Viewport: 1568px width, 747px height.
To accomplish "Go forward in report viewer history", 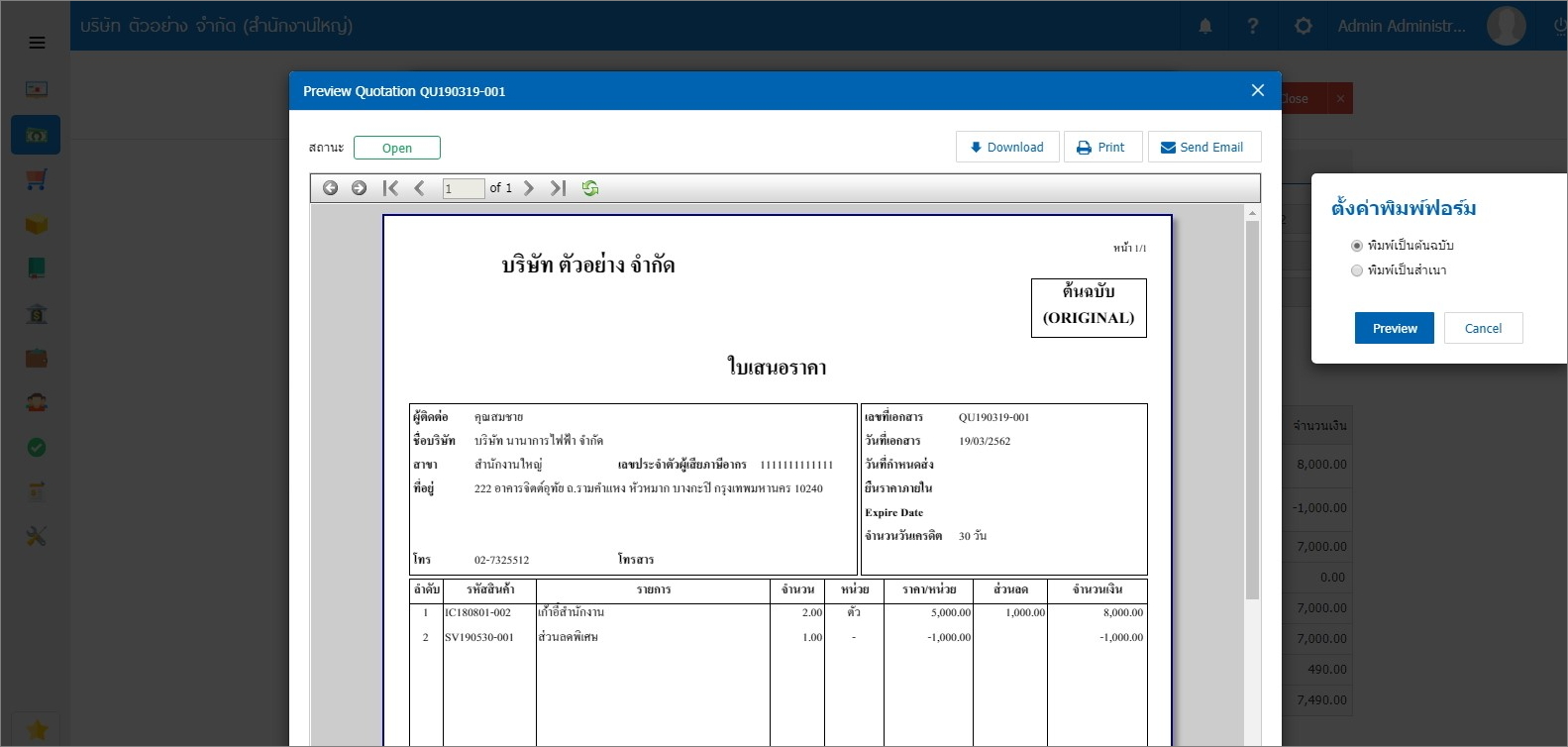I will point(360,188).
